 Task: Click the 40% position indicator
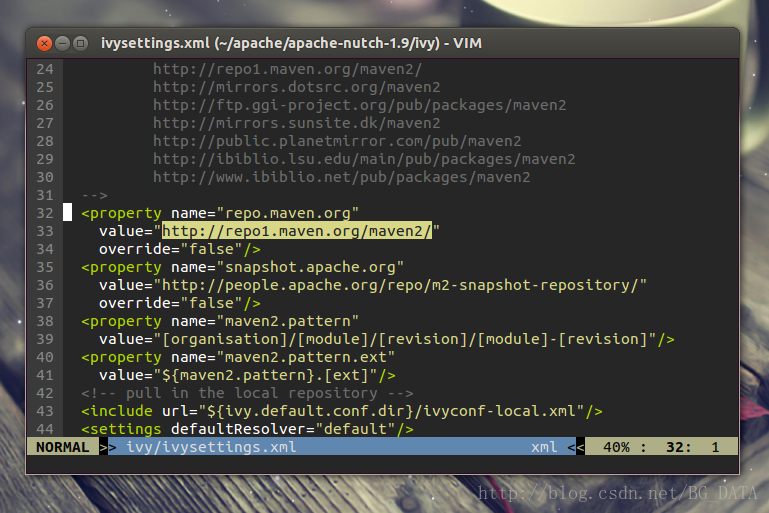pos(616,447)
